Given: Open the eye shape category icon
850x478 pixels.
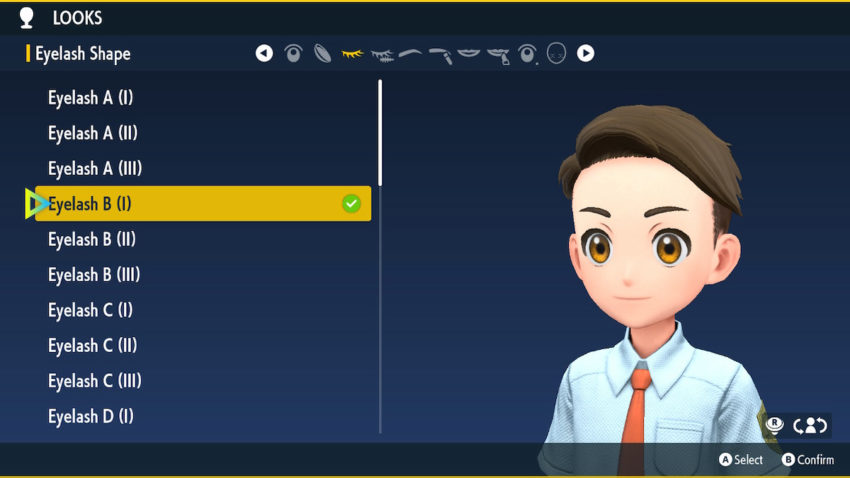Looking at the screenshot, I should [293, 53].
